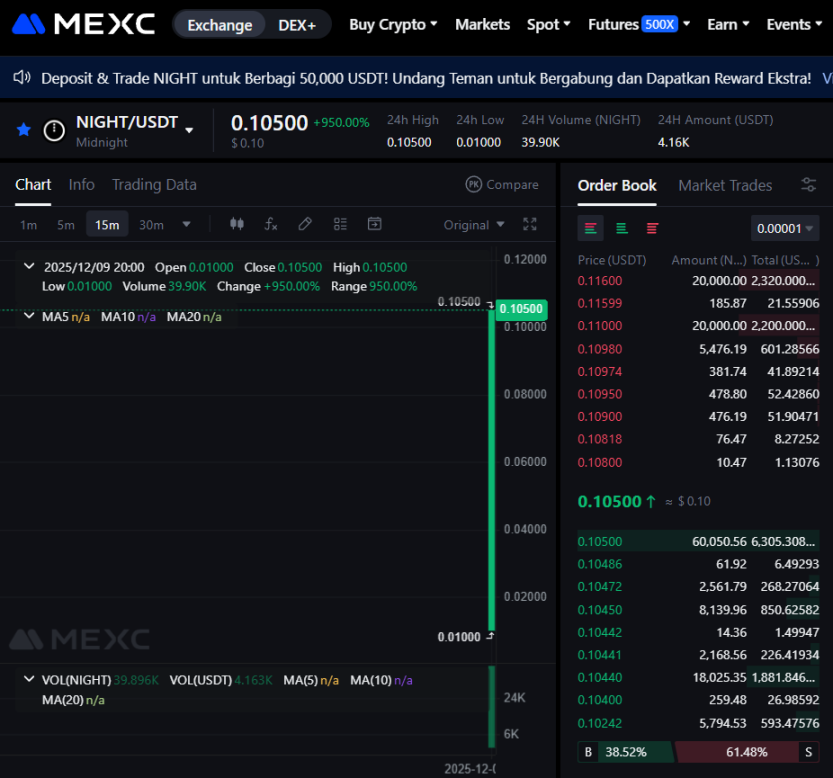Open Markets page
The image size is (833, 778).
point(482,24)
